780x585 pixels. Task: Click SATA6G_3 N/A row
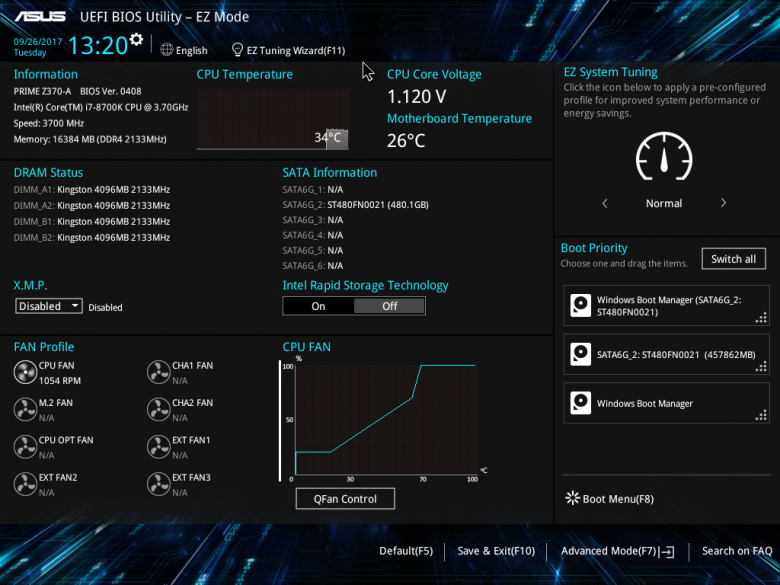313,220
